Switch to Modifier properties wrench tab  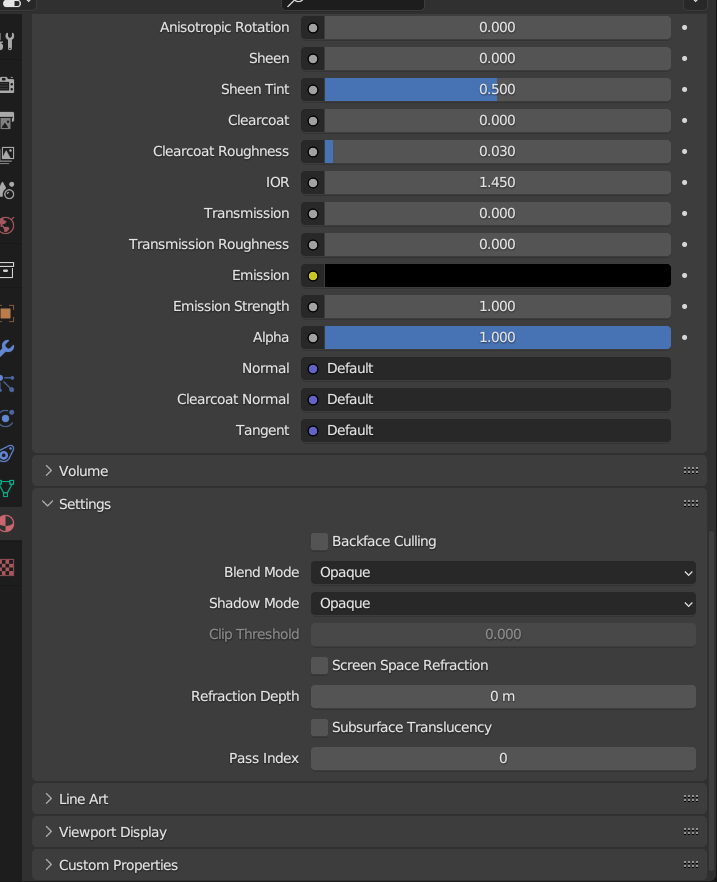point(7,348)
